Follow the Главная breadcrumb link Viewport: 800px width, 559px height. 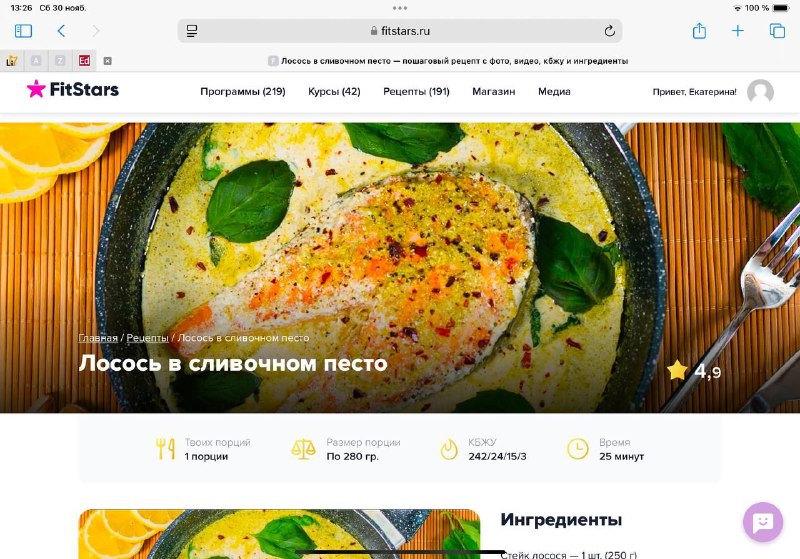coord(98,338)
